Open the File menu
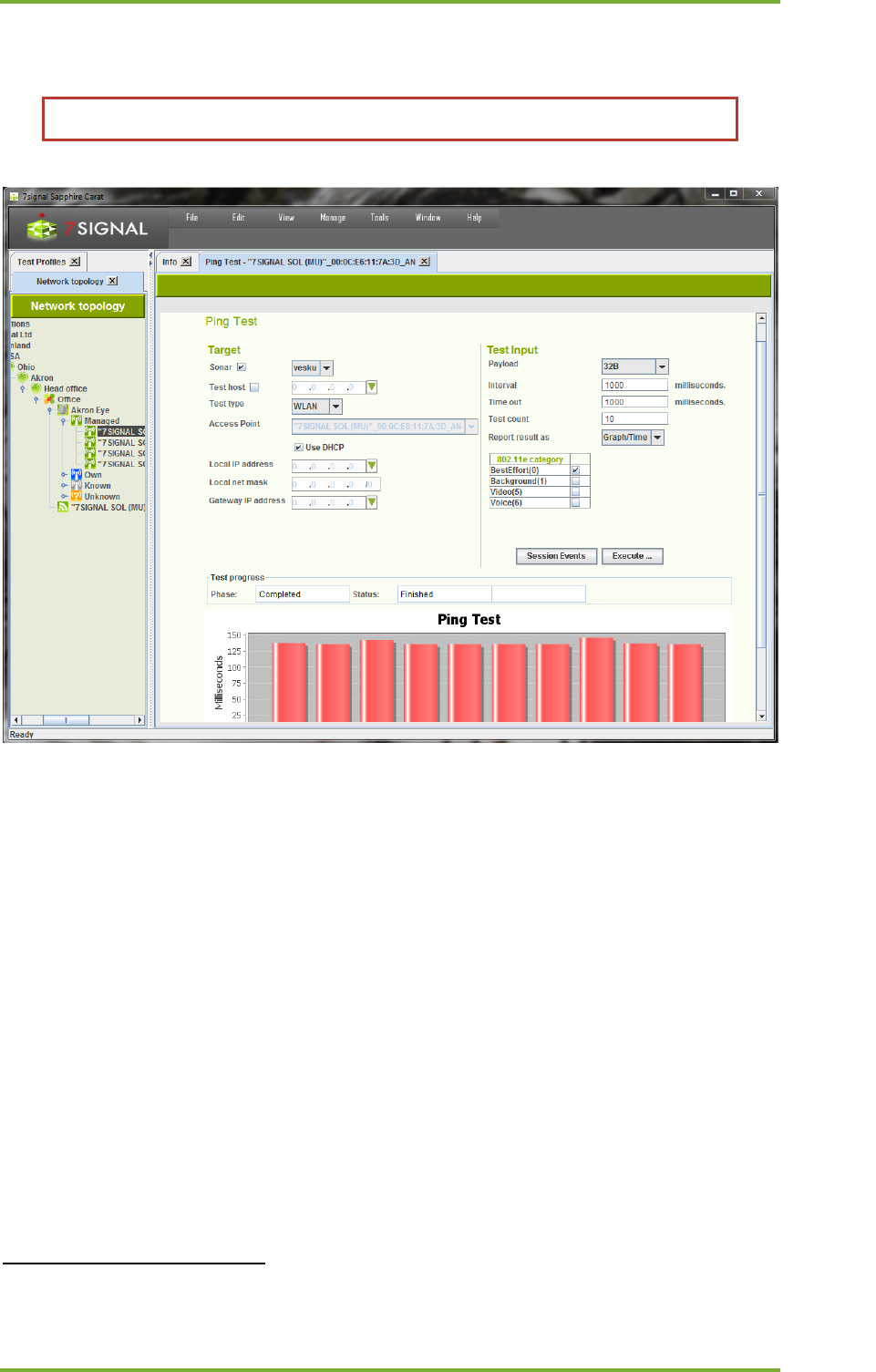This screenshot has height=1372, width=876. click(x=191, y=218)
